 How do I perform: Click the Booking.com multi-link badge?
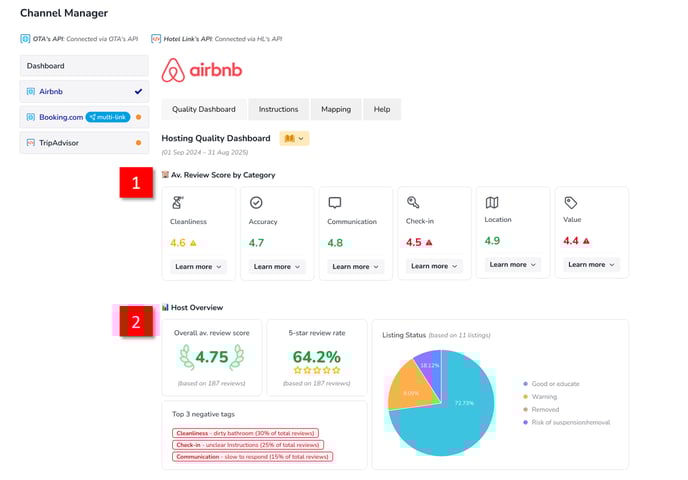[109, 117]
